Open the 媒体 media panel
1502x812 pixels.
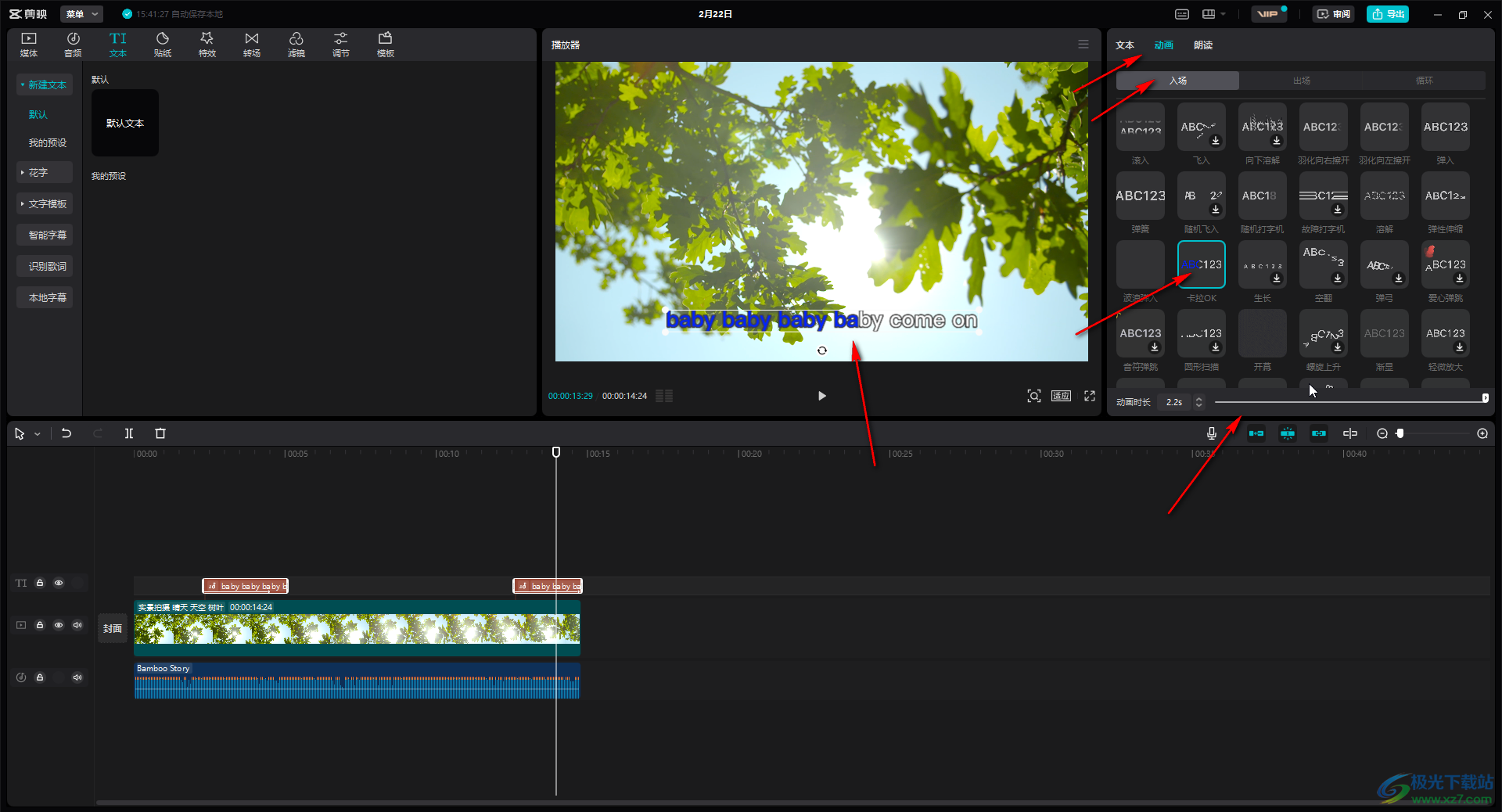29,45
